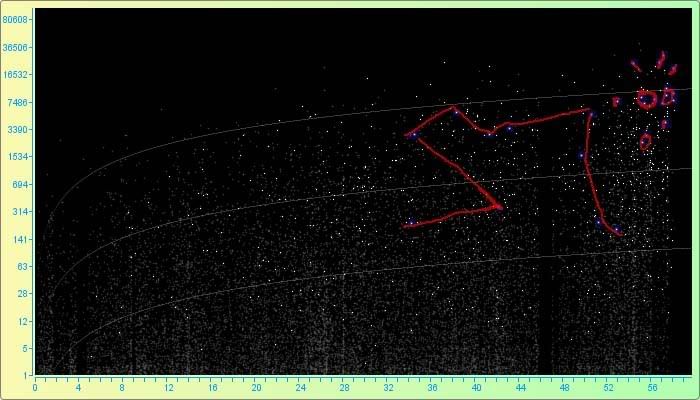The height and width of the screenshot is (400, 700).
Task: Click the 16 horizontal axis label
Action: coord(212,388)
